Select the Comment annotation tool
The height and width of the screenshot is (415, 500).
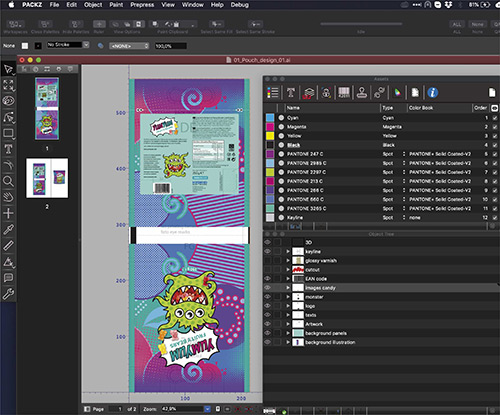[x=8, y=278]
